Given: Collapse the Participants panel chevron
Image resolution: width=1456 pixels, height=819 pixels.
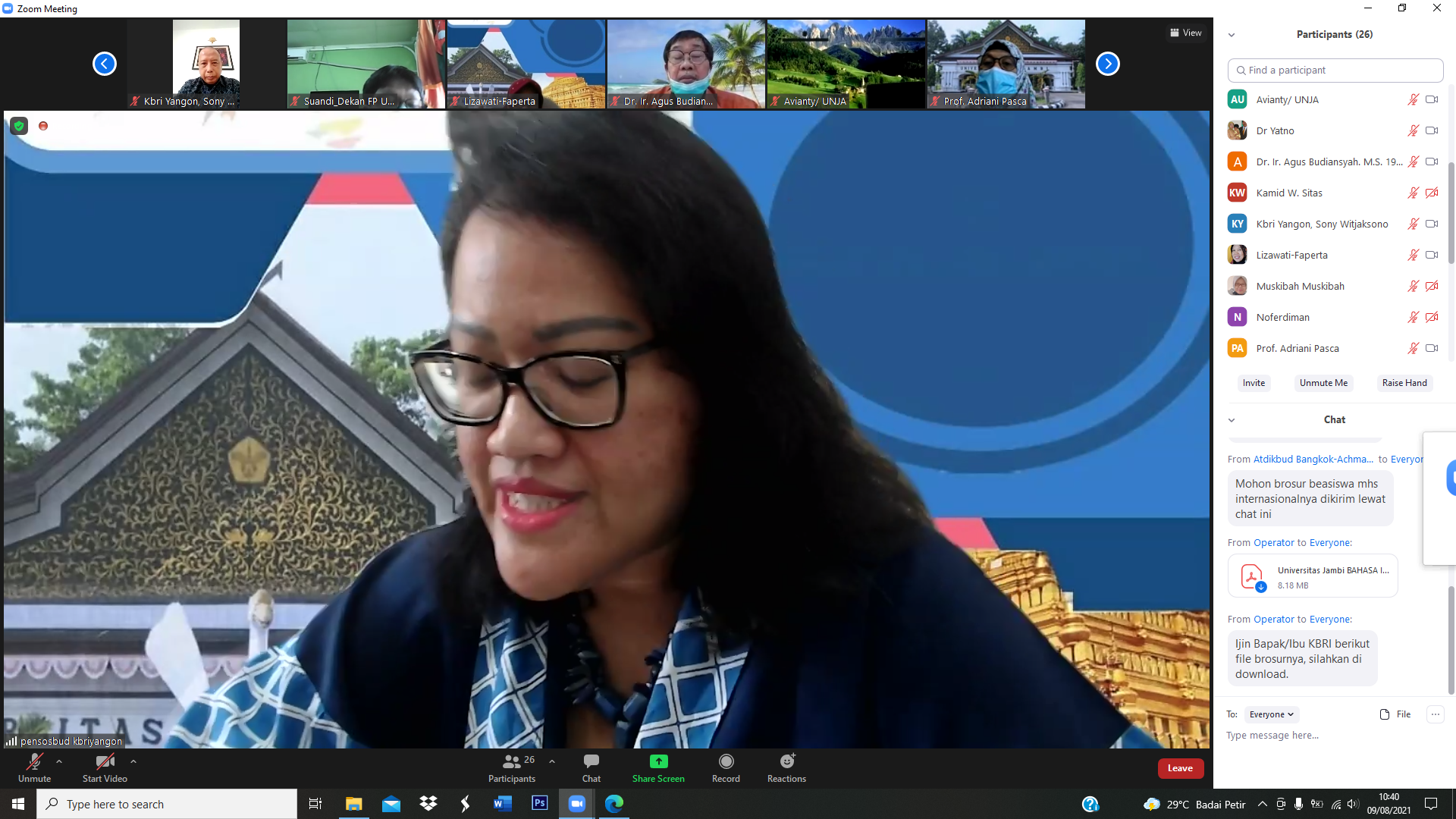Looking at the screenshot, I should click(1232, 35).
